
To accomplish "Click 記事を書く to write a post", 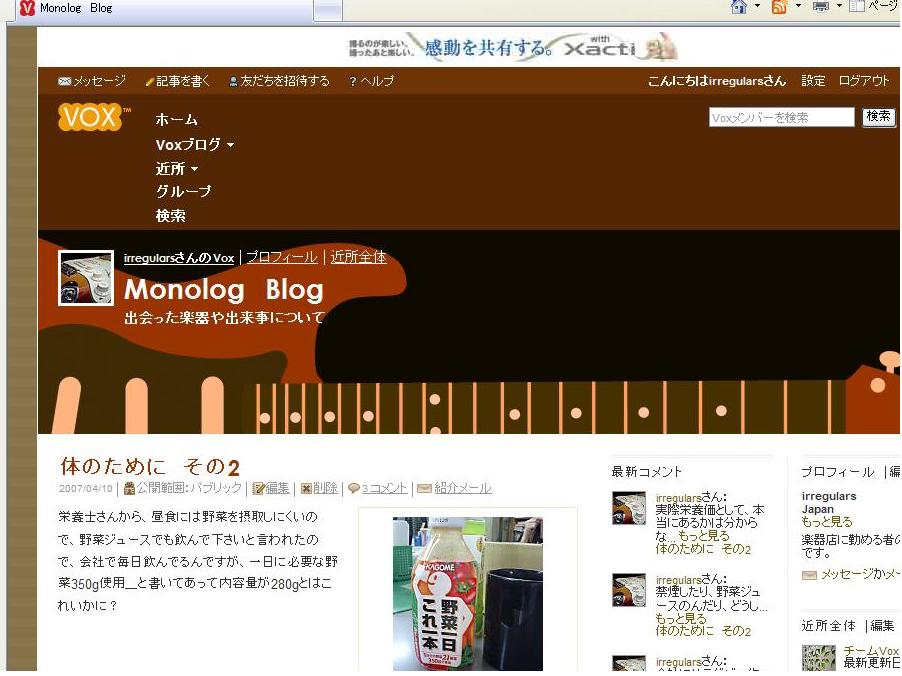I will 178,81.
